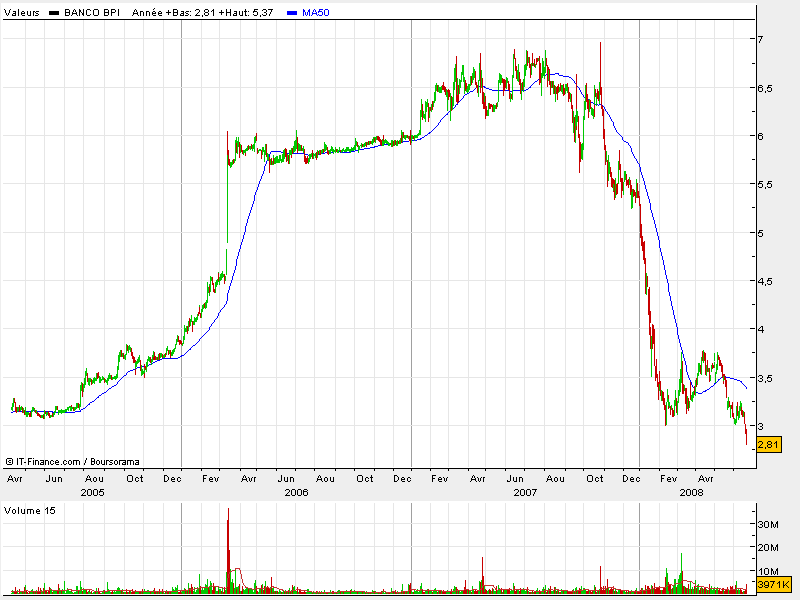Click the 20M volume axis label
The width and height of the screenshot is (800, 600).
[x=768, y=547]
